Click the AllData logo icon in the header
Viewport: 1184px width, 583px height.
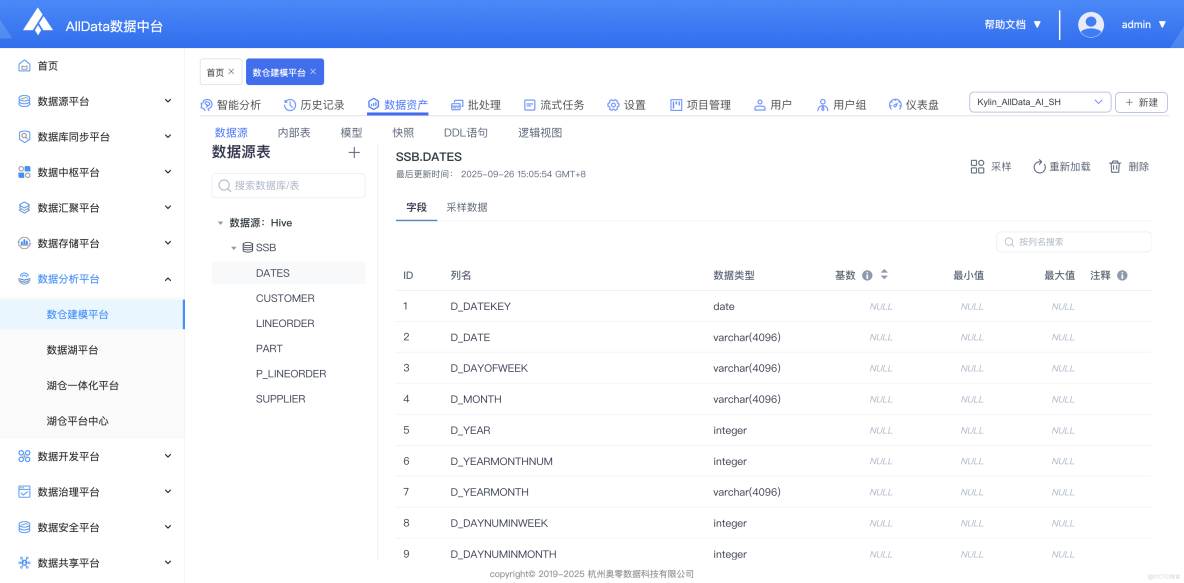(37, 22)
